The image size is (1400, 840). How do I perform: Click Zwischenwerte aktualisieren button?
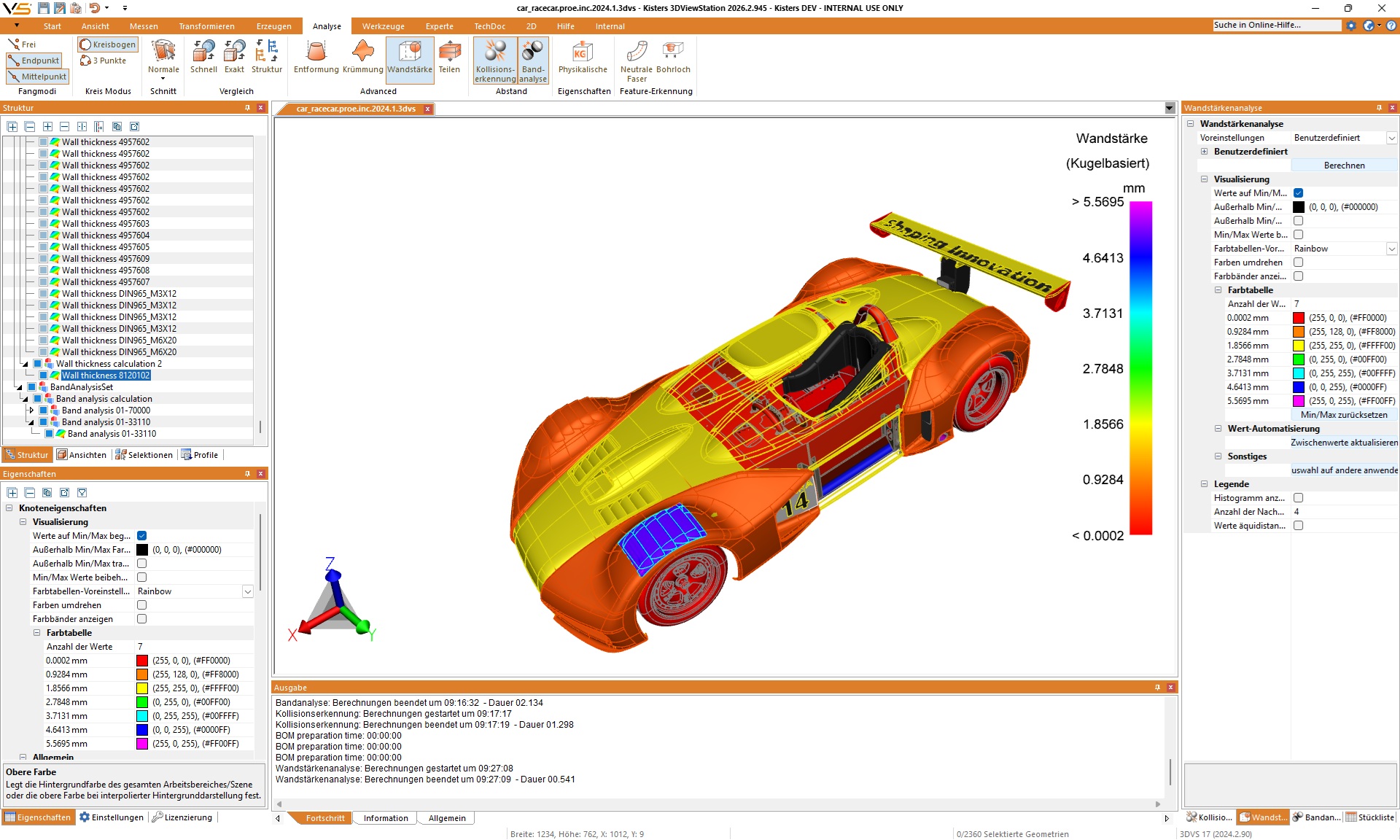1344,443
